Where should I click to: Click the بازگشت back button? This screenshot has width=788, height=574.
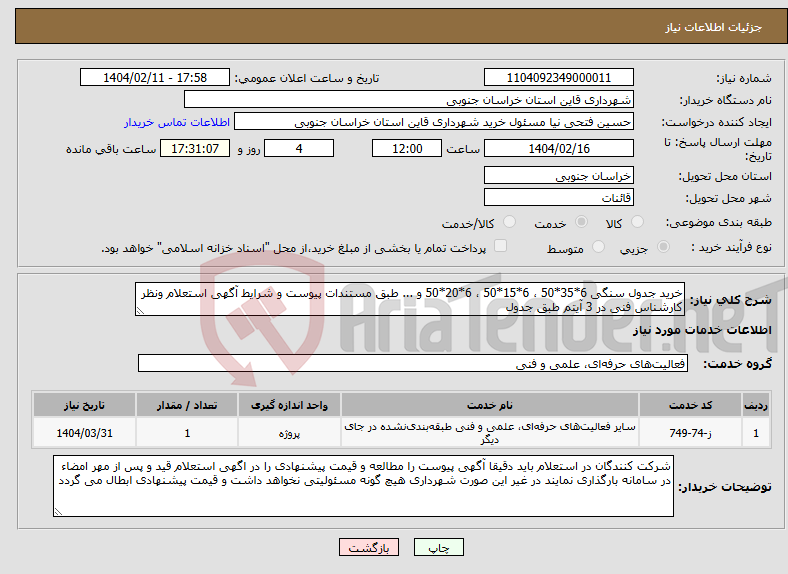[369, 547]
